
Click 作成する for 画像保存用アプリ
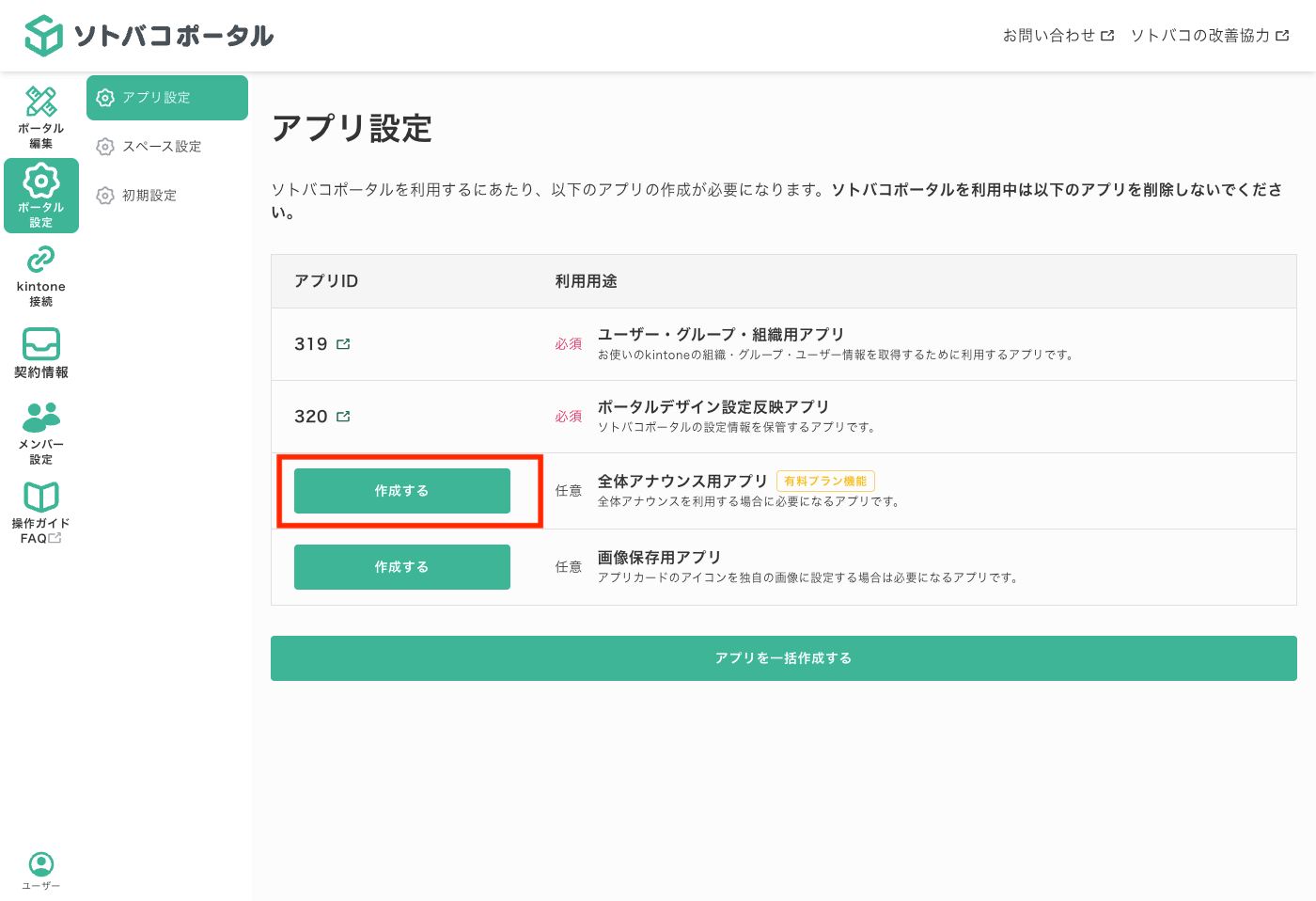point(401,566)
